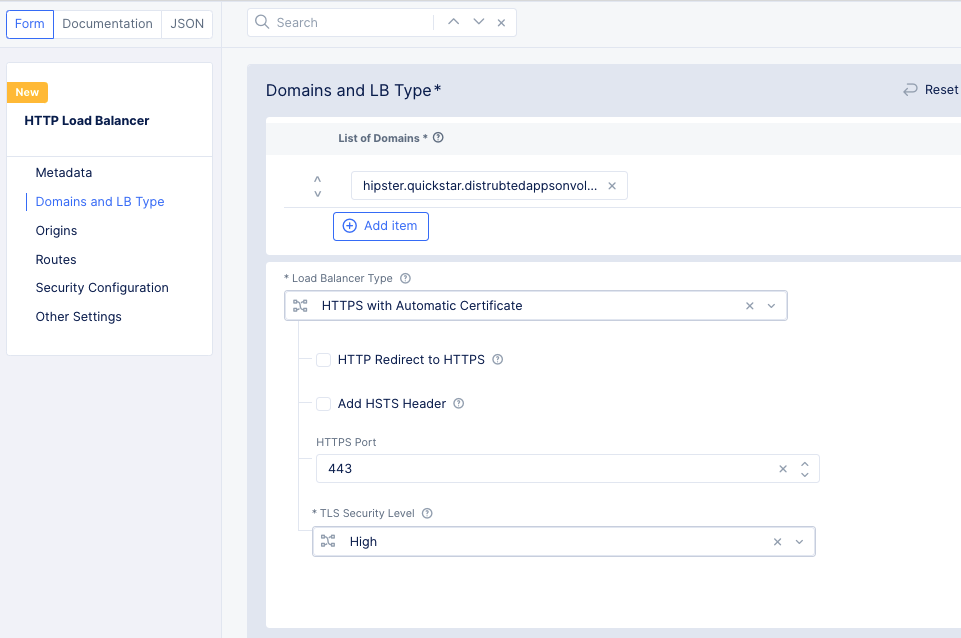Click the search magnifier icon
Viewport: 961px width, 638px height.
point(261,21)
